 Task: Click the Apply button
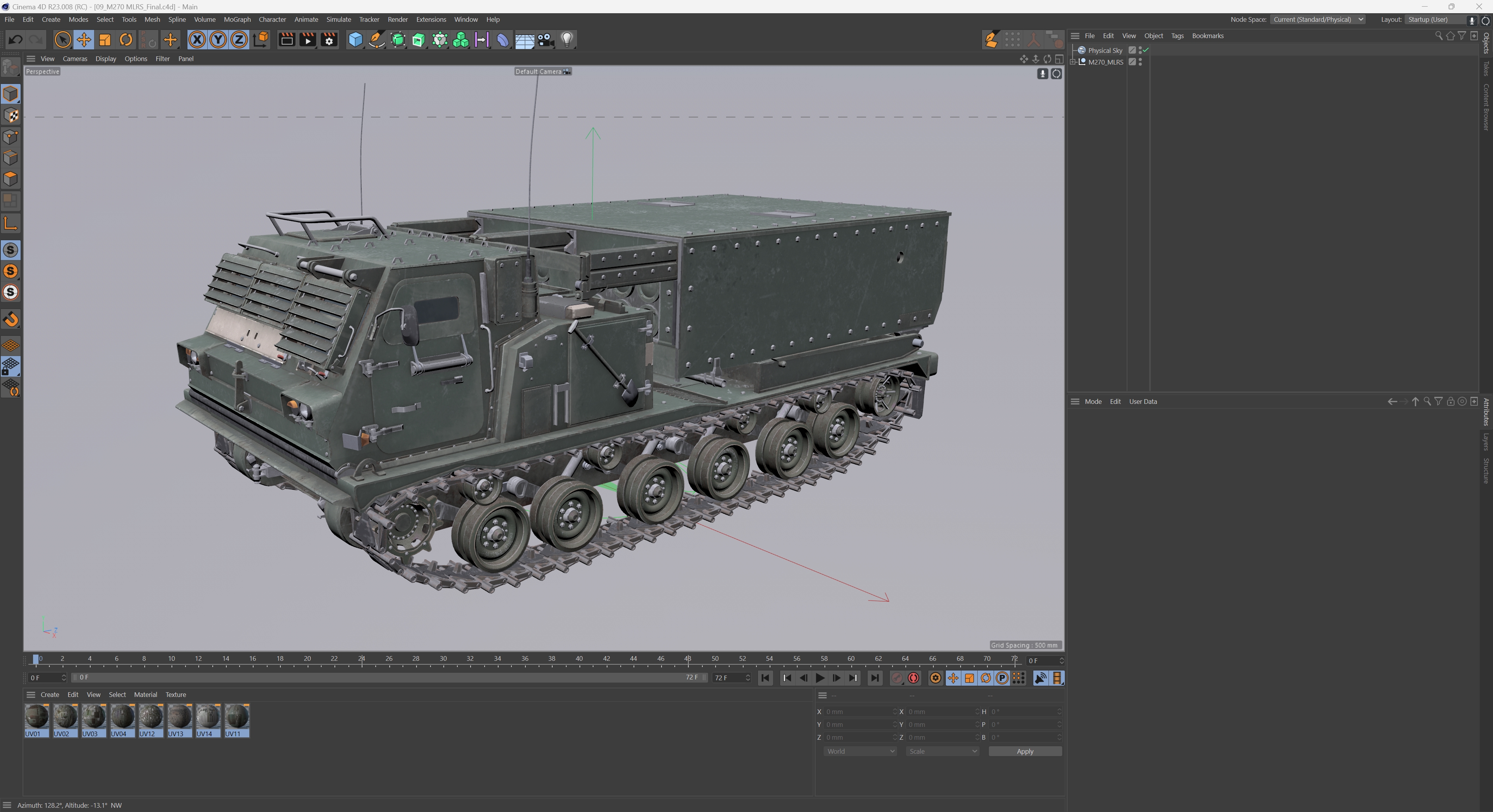1025,751
